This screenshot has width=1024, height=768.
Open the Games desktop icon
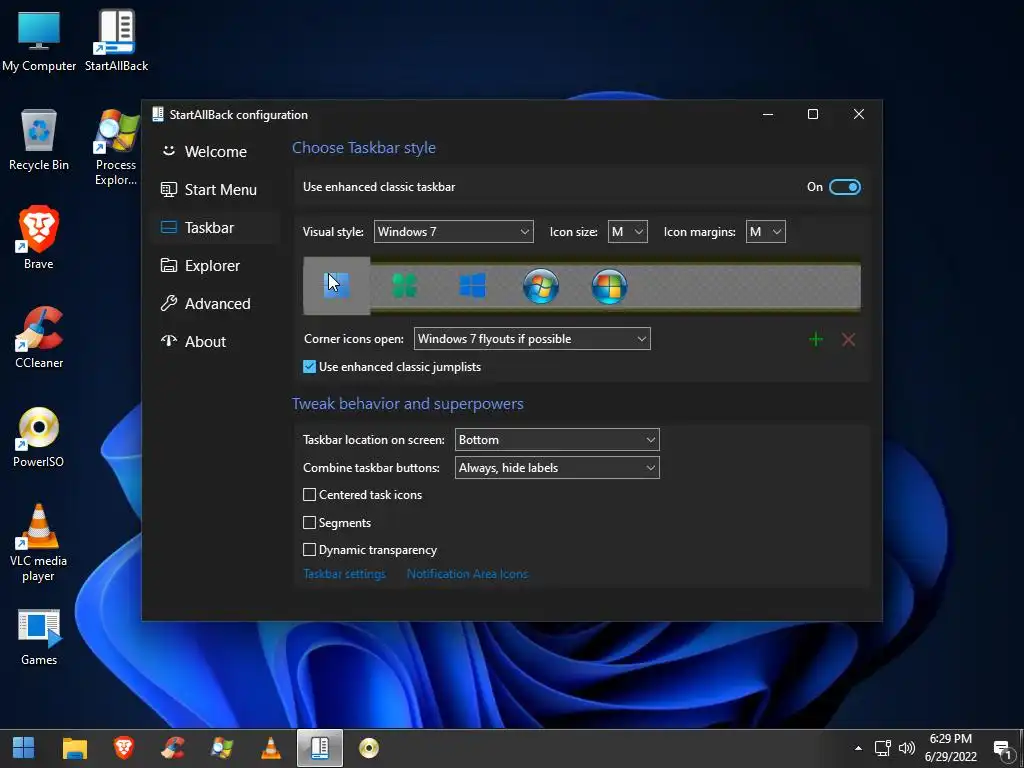39,637
